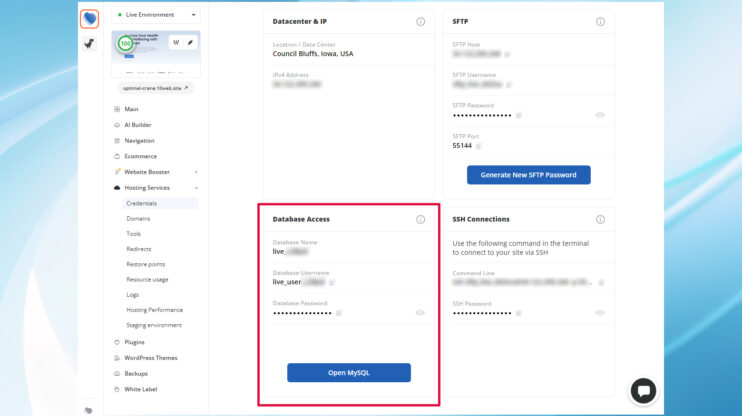Select Resource usage submenu item
The image size is (742, 416).
pyautogui.click(x=147, y=280)
